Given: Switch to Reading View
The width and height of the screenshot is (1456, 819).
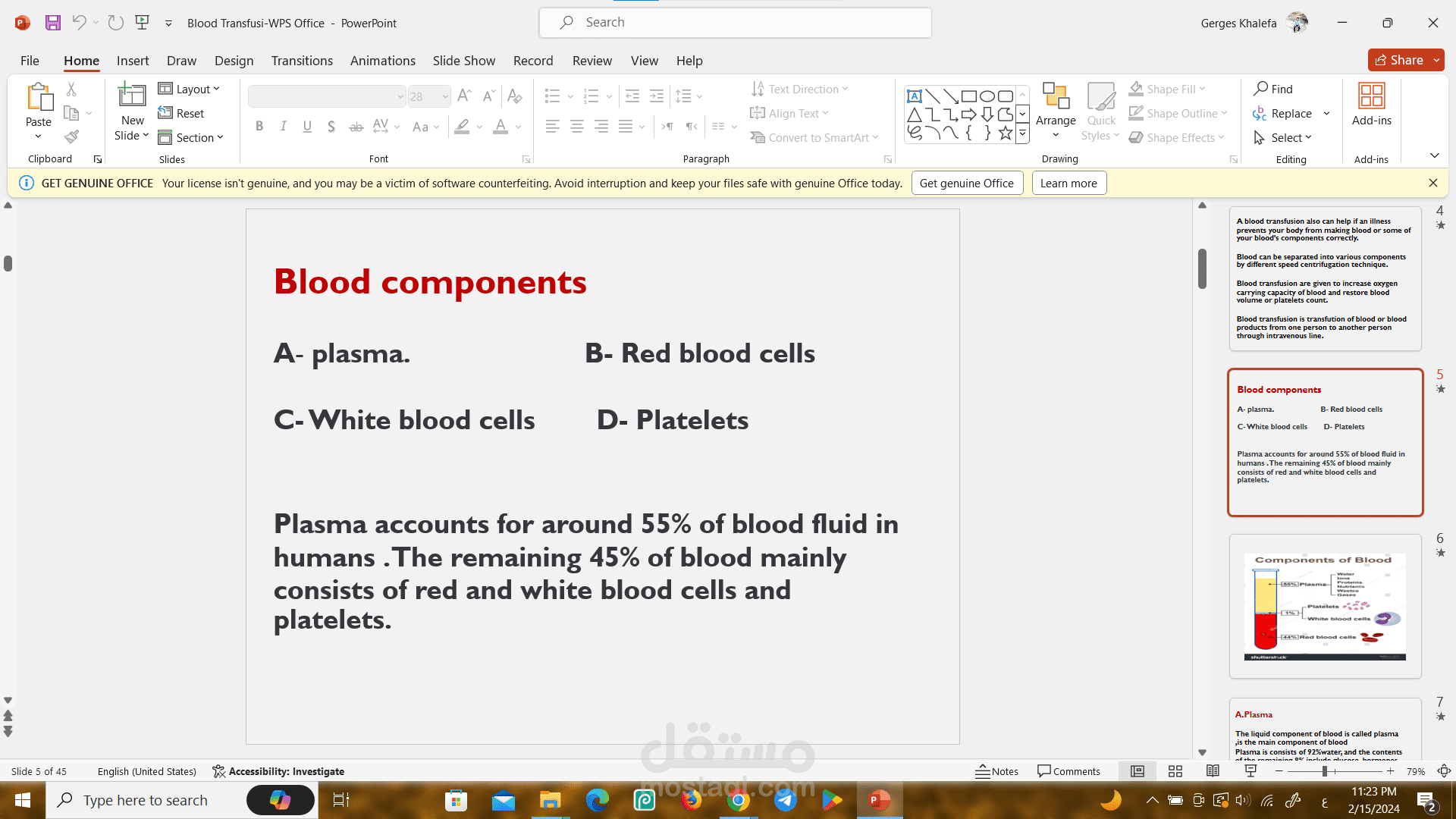Looking at the screenshot, I should coord(1213,771).
